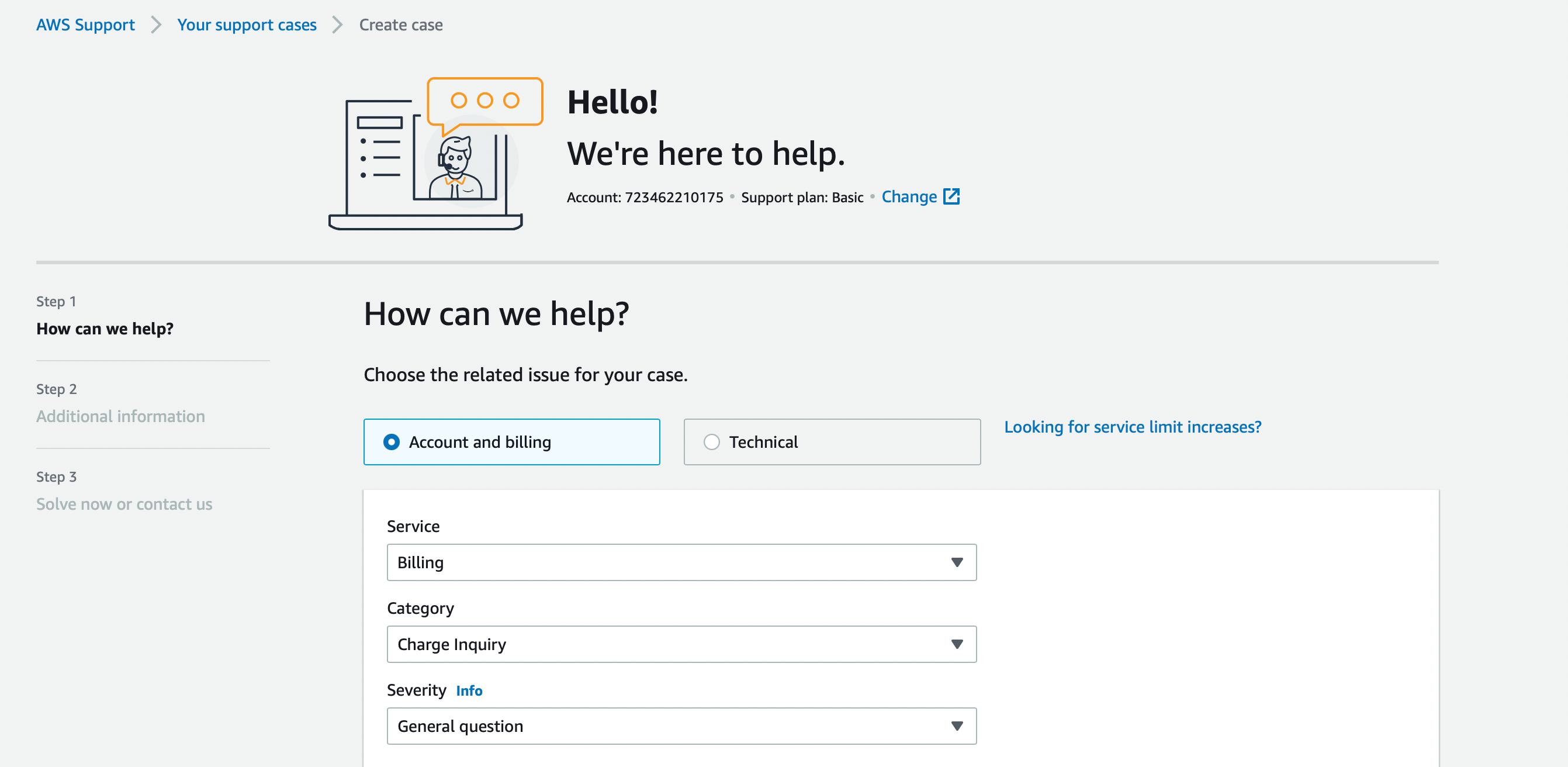Click the Severity Info link

(x=469, y=690)
